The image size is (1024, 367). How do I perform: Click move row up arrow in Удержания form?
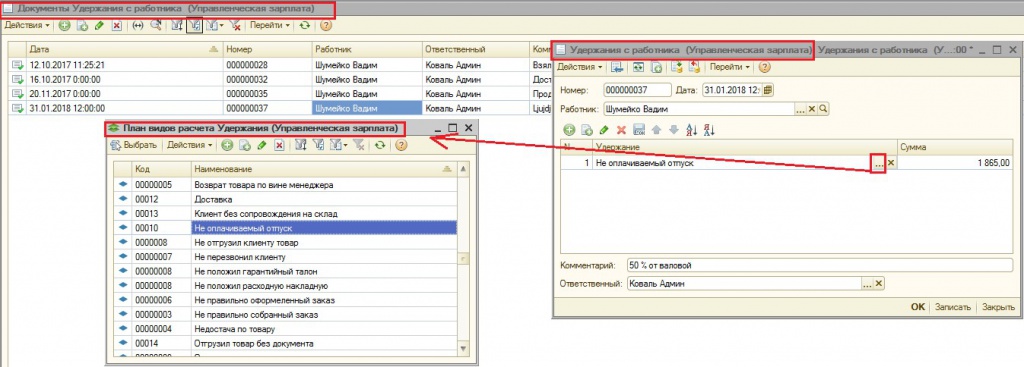pos(657,130)
